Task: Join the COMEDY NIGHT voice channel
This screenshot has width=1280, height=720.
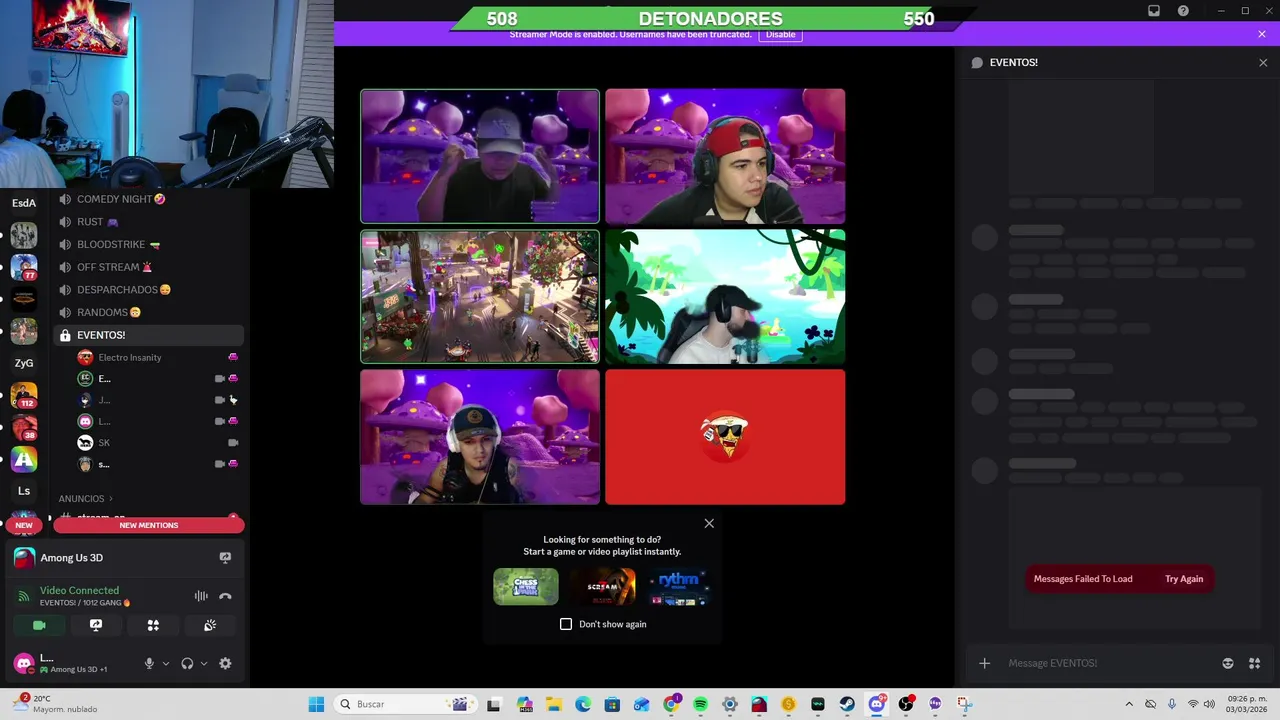Action: pyautogui.click(x=148, y=199)
